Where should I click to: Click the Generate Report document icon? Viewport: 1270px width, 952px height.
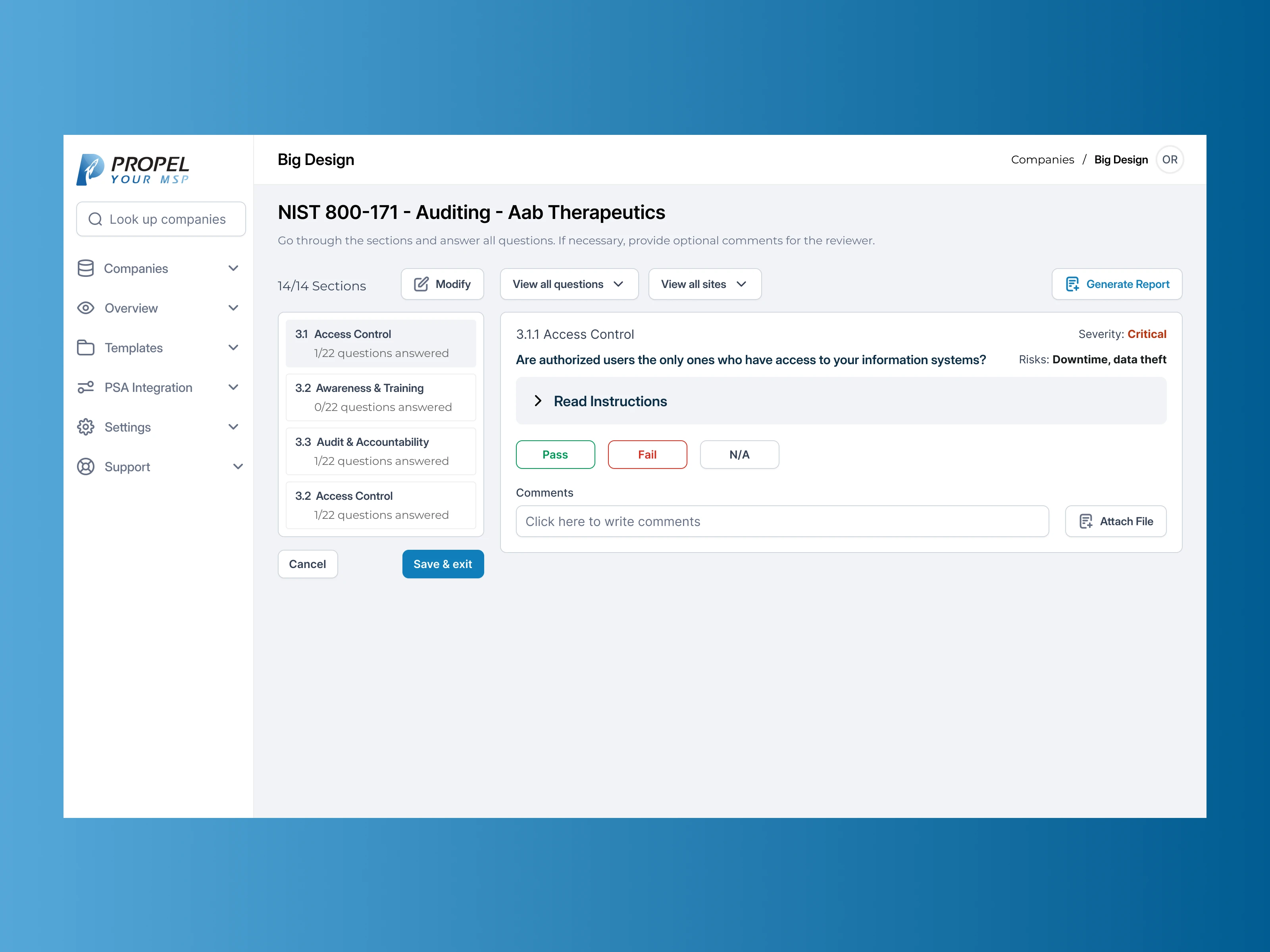1072,284
